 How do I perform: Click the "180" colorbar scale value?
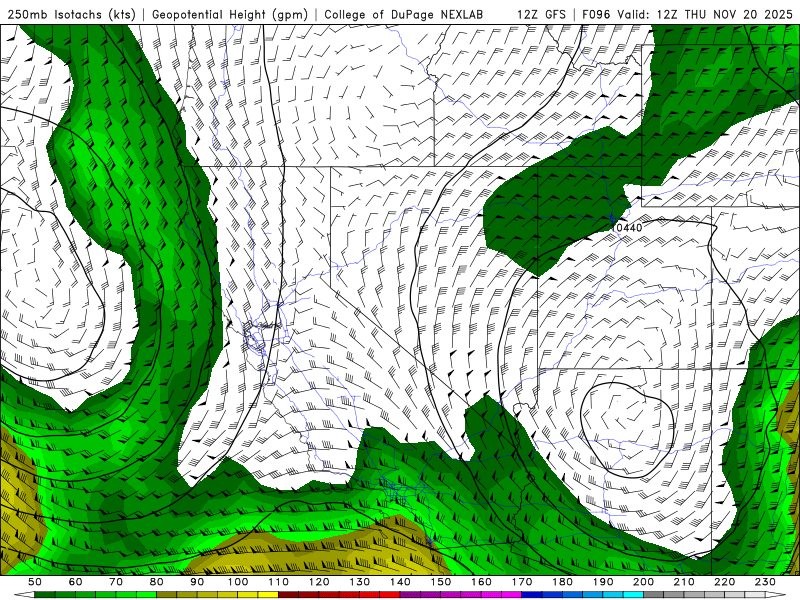tap(563, 582)
